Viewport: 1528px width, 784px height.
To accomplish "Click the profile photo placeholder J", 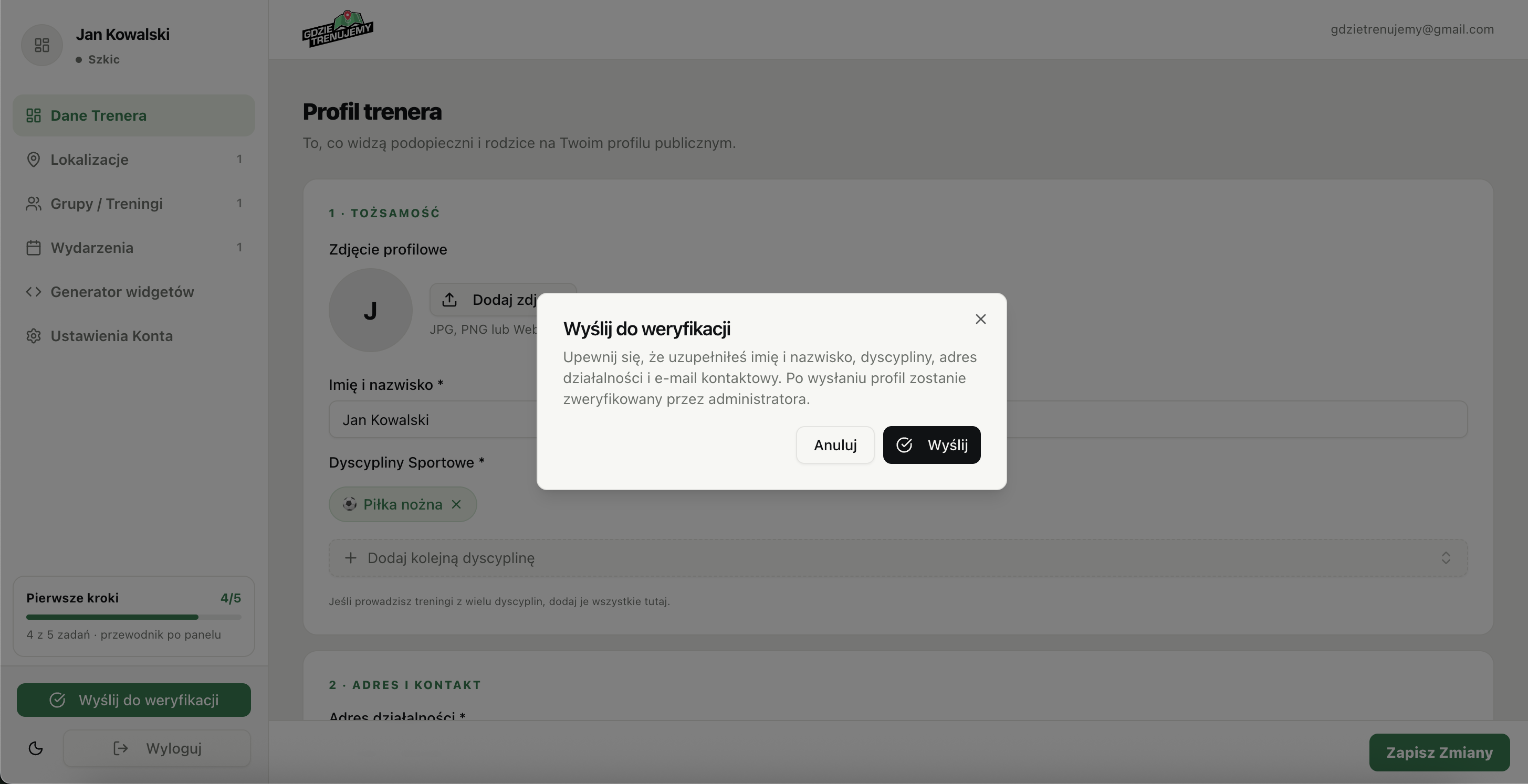I will [371, 311].
